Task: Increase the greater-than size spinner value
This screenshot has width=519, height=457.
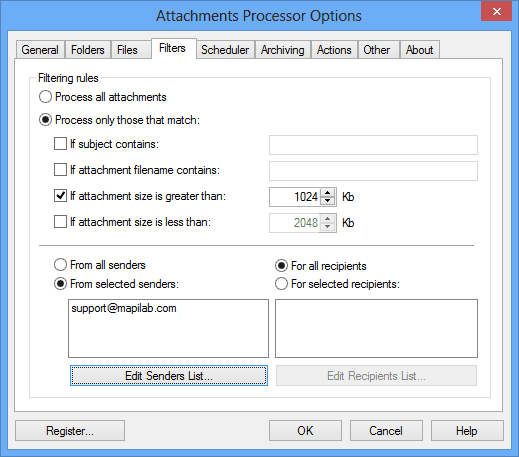Action: click(328, 193)
